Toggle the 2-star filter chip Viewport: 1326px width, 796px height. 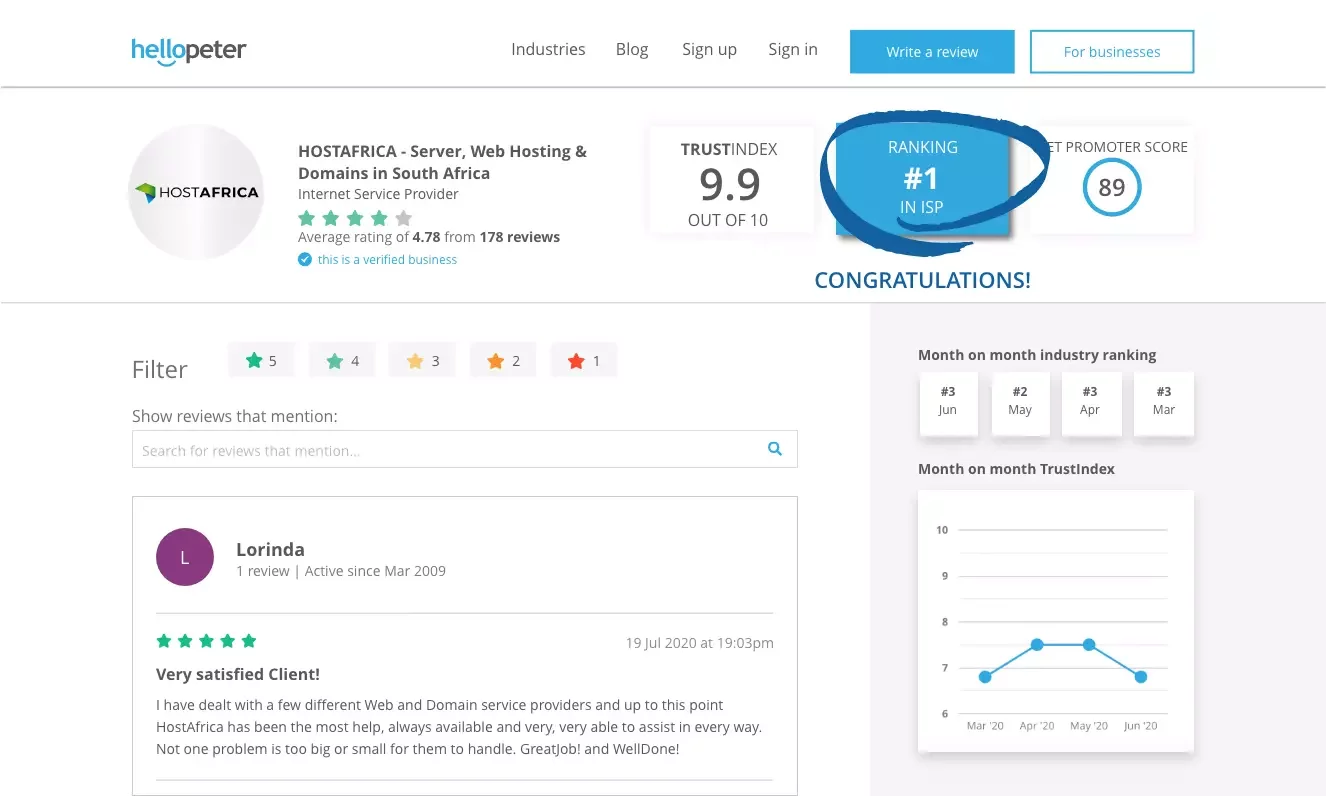pos(502,360)
